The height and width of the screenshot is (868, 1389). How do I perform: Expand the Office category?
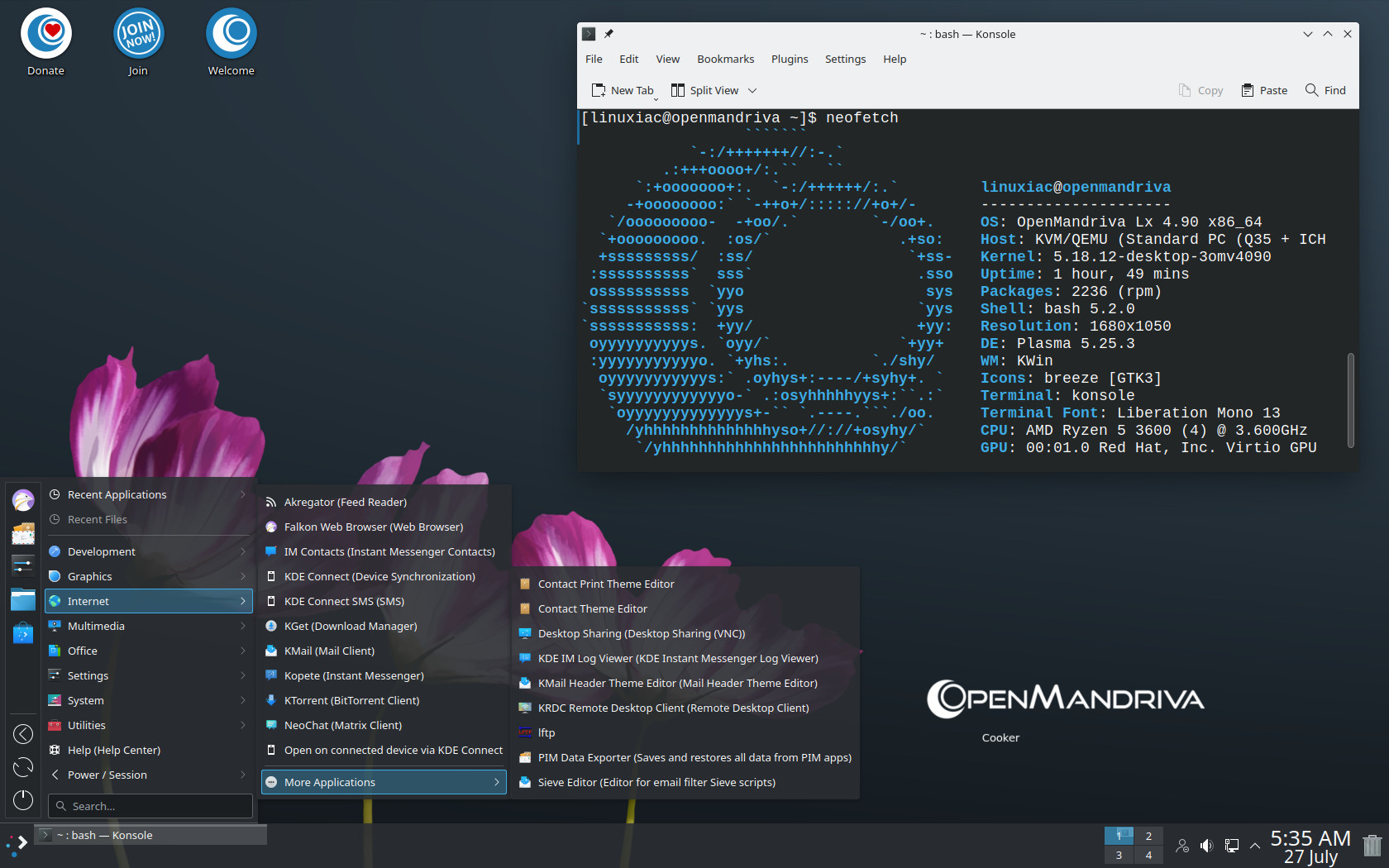point(148,651)
